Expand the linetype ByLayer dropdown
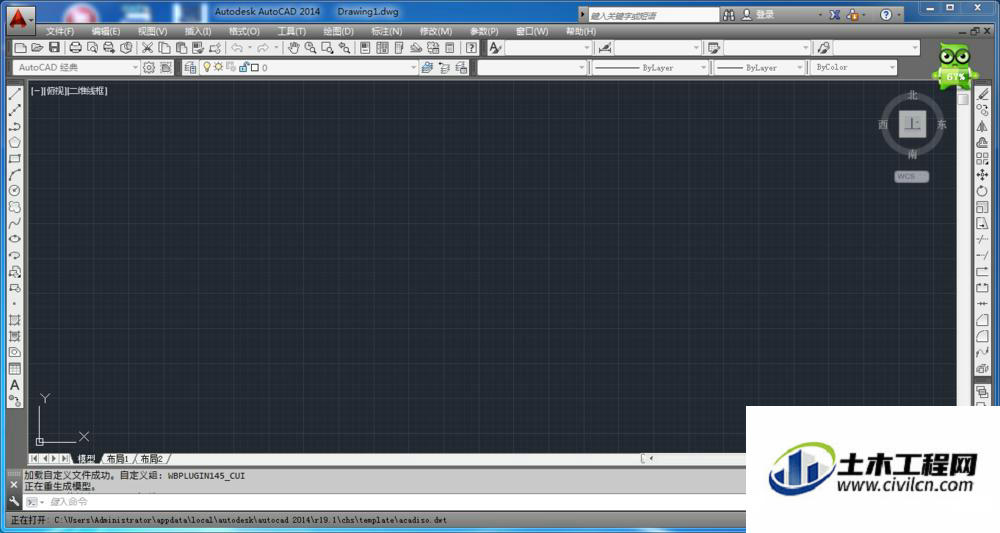1000x533 pixels. 703,68
